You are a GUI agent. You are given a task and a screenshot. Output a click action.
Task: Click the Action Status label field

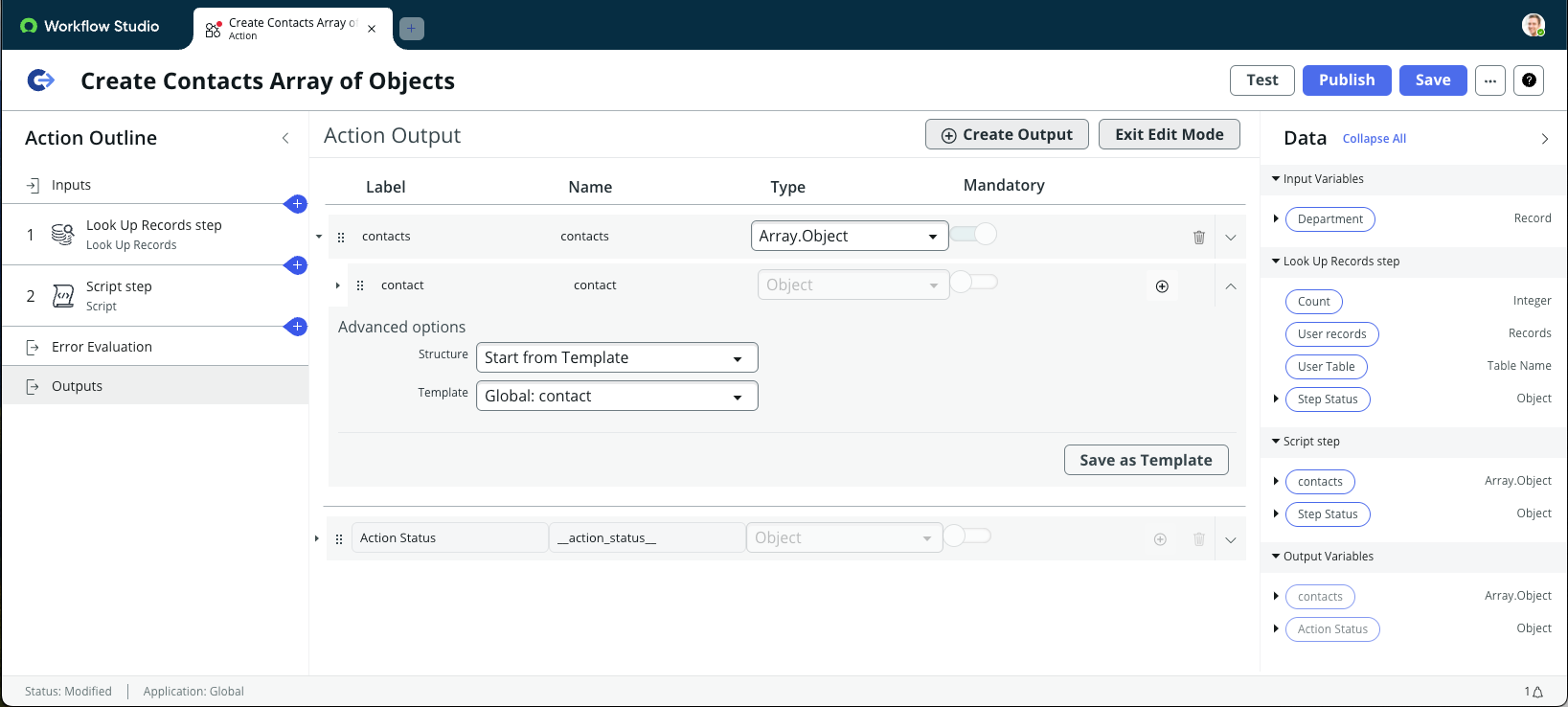click(449, 537)
